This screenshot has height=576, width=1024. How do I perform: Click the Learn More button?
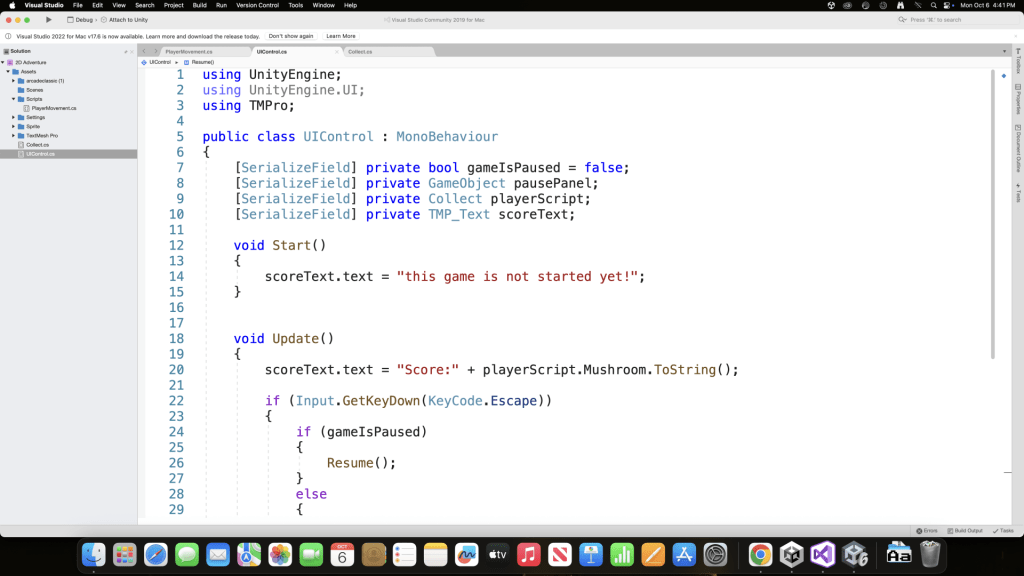coord(341,36)
